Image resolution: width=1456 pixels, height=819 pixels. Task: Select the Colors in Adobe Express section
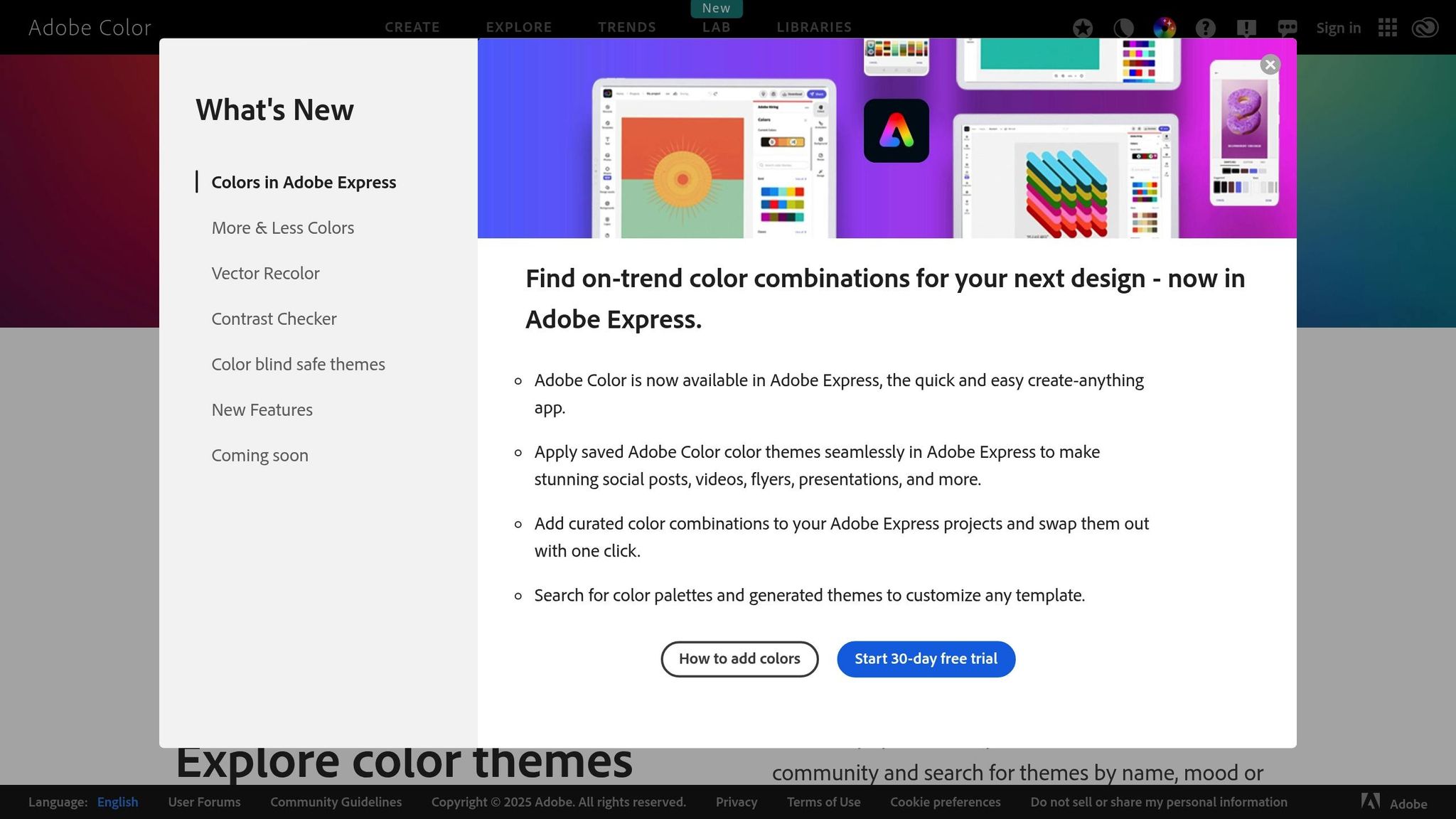click(x=304, y=182)
